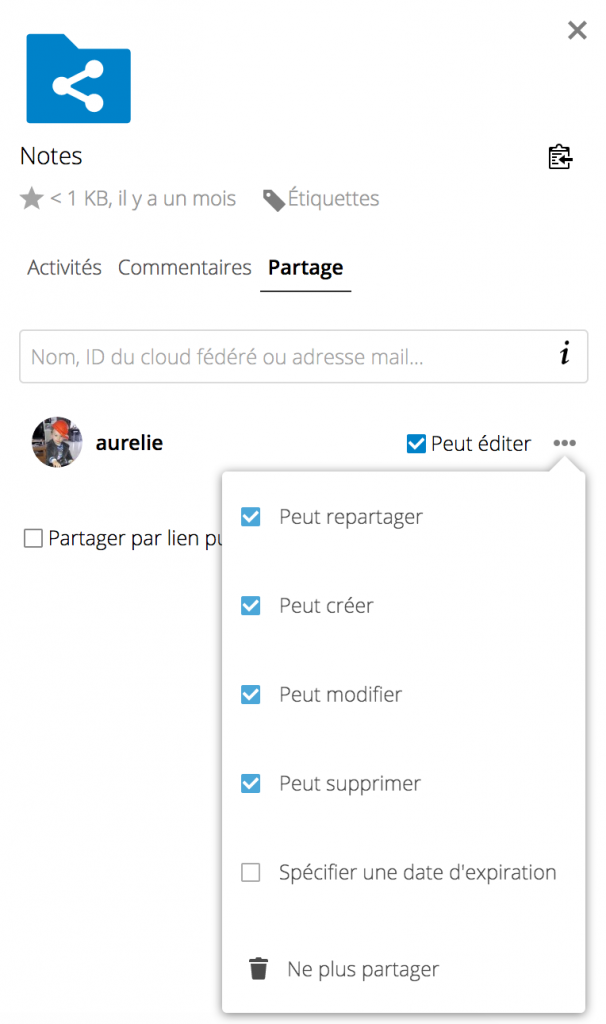
Task: Uncheck the Peut éditer checkbox
Action: tap(417, 443)
